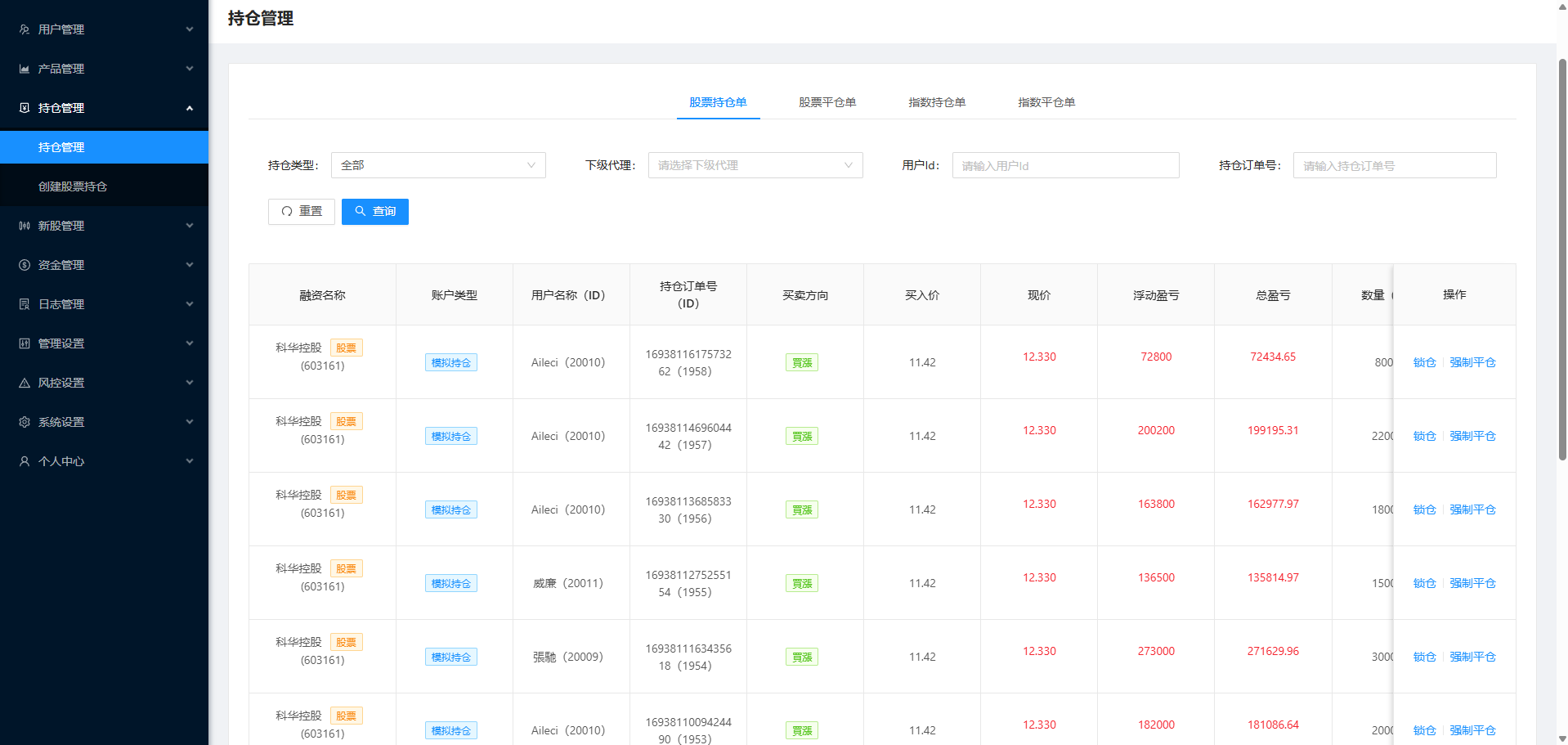Open the 持仓类型 dropdown

(437, 165)
